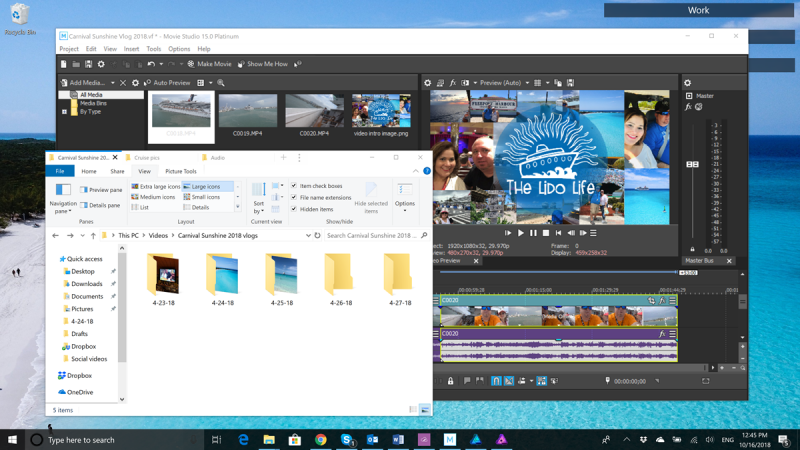Viewport: 800px width, 450px height.
Task: Click the Undo arrow in Movie Studio toolbar
Action: click(x=150, y=64)
